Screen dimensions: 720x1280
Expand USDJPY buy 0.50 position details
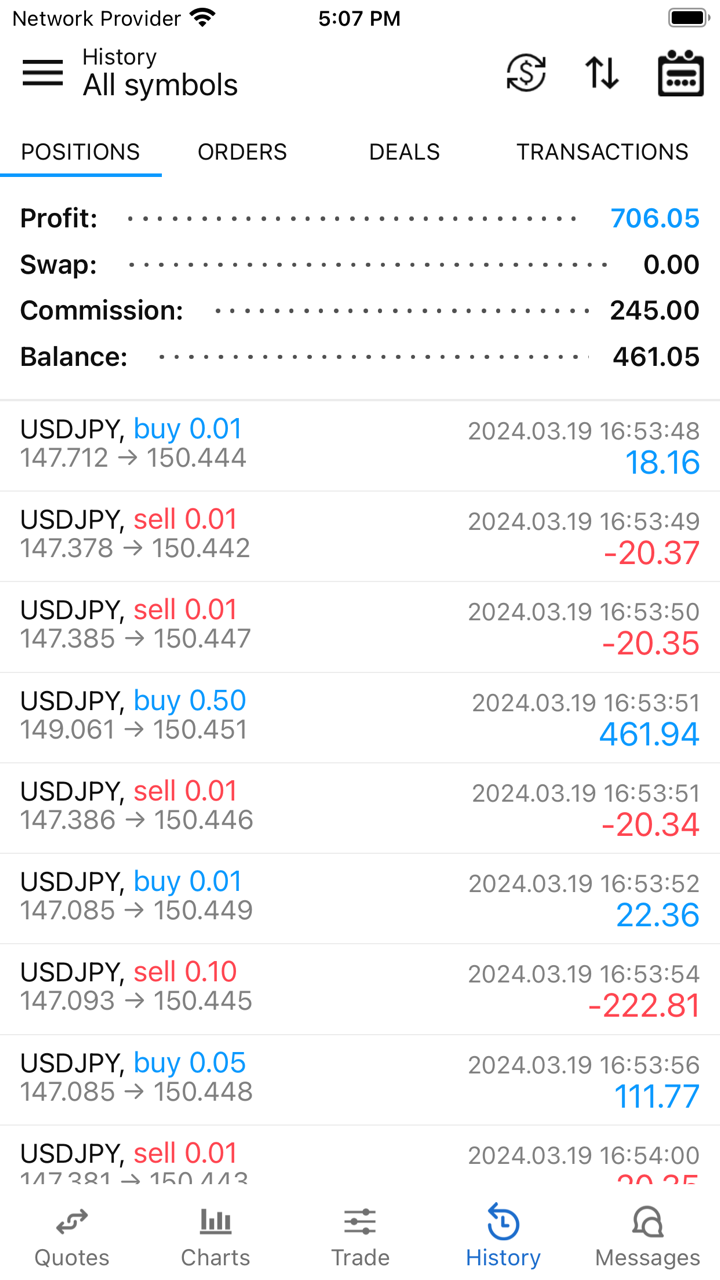[360, 717]
